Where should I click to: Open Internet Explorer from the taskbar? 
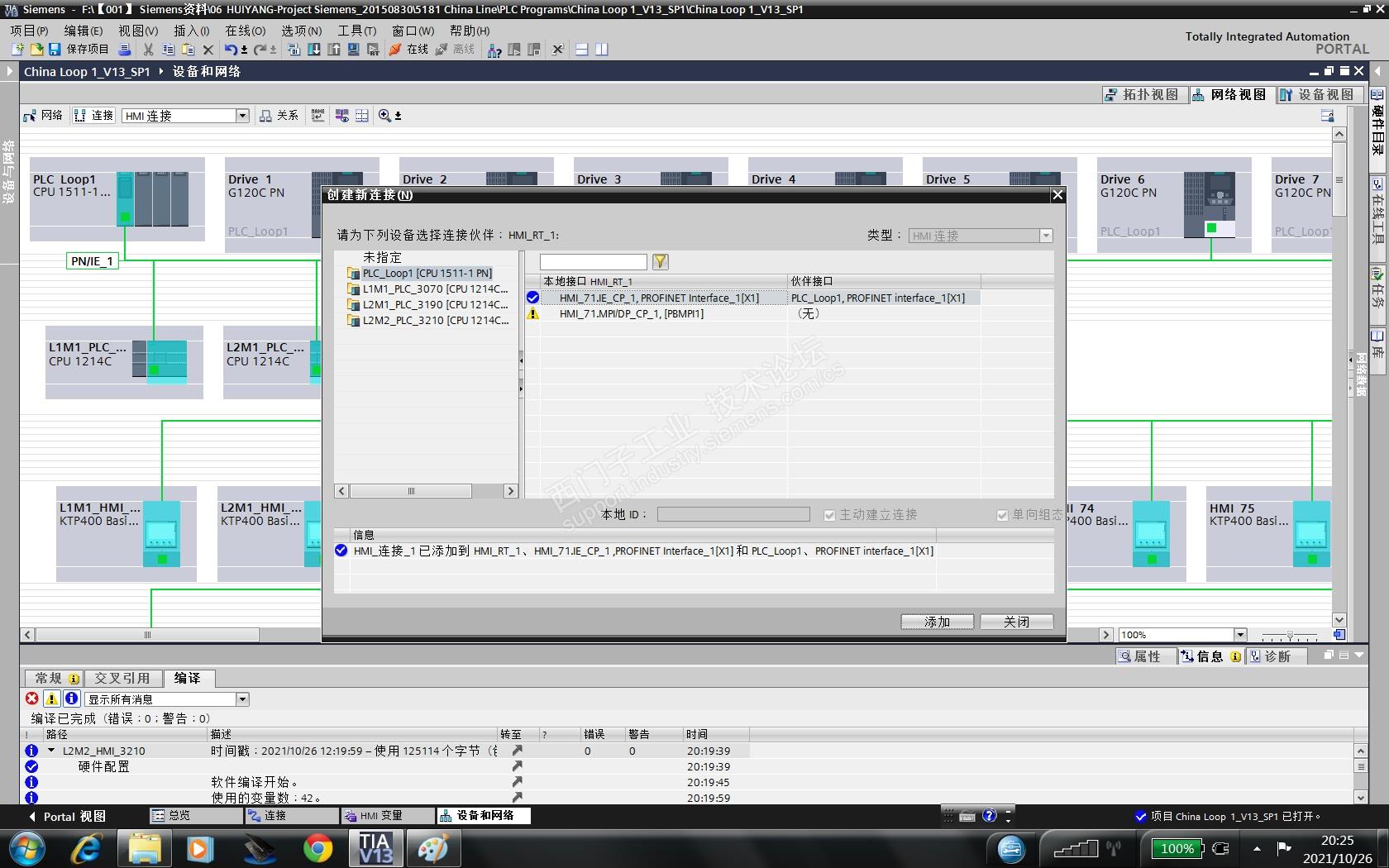pyautogui.click(x=86, y=849)
